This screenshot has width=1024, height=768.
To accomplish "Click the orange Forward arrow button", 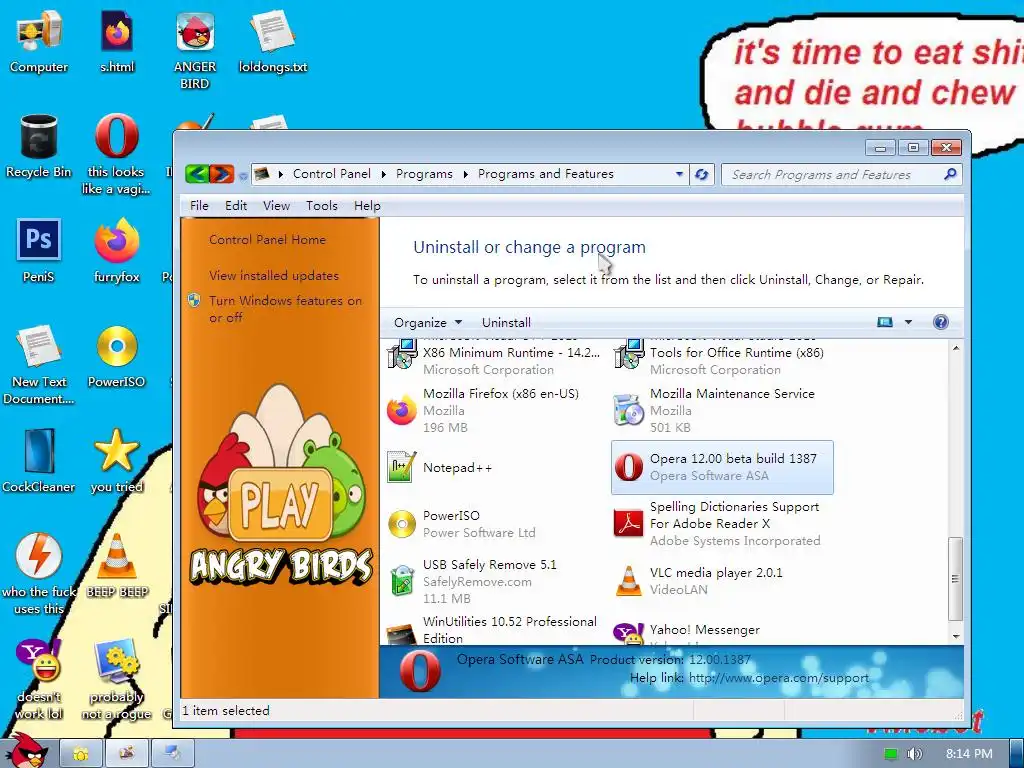I will click(x=221, y=174).
